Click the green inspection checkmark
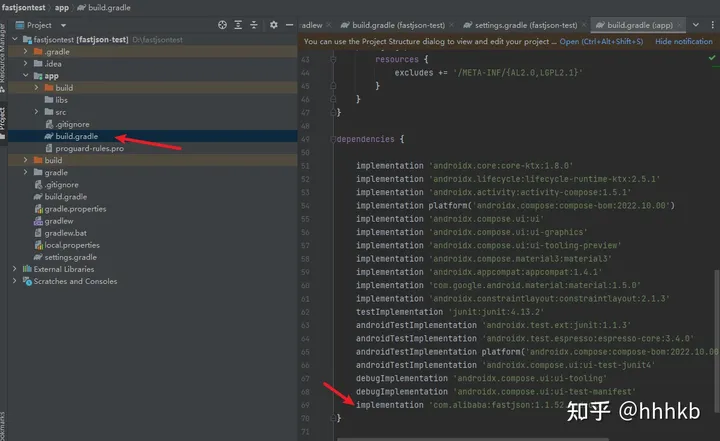 point(712,58)
